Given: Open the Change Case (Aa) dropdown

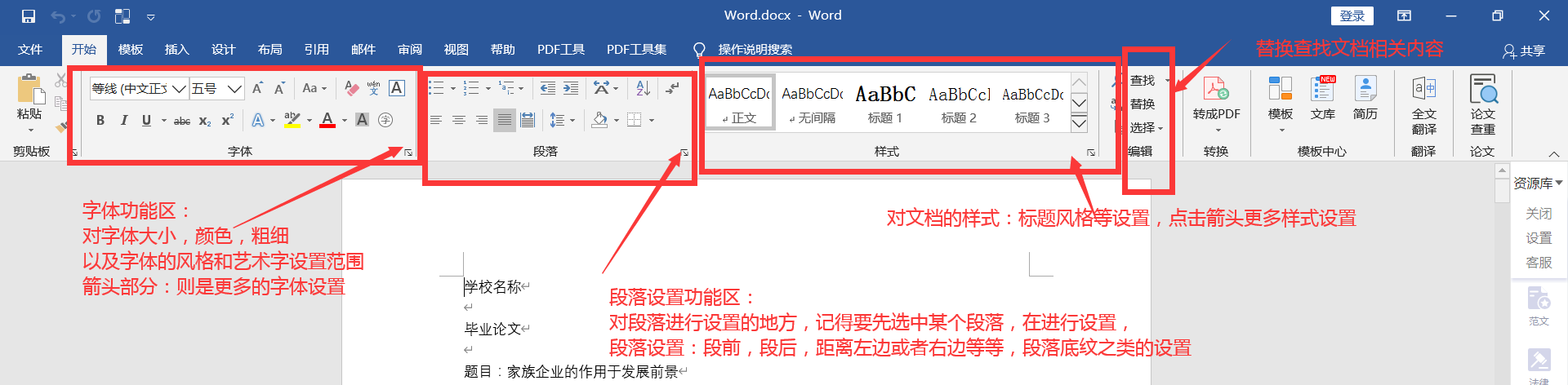Looking at the screenshot, I should [314, 88].
